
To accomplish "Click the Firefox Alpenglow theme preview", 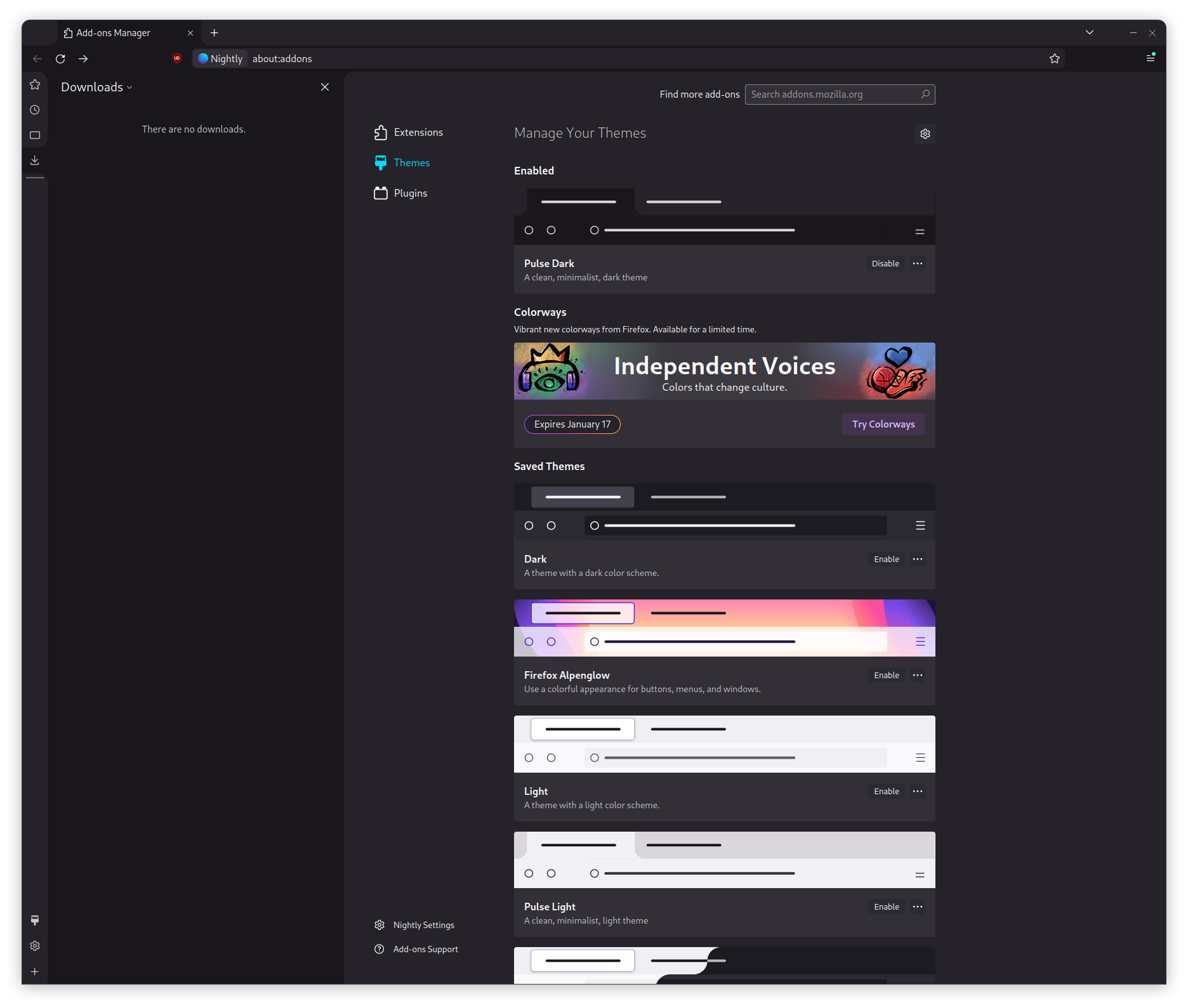I will [724, 628].
